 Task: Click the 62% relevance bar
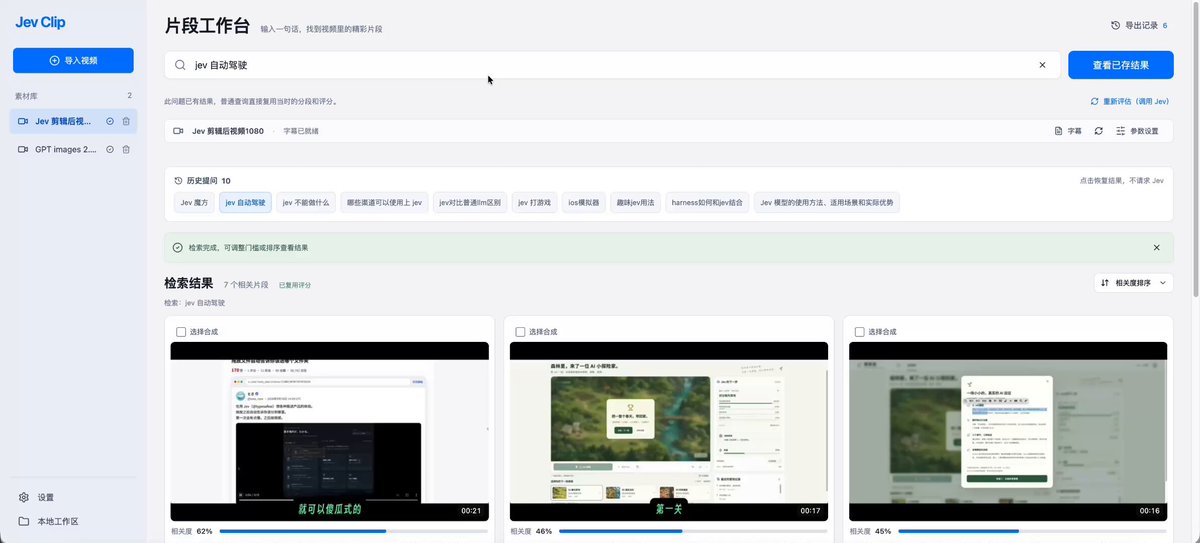click(353, 531)
